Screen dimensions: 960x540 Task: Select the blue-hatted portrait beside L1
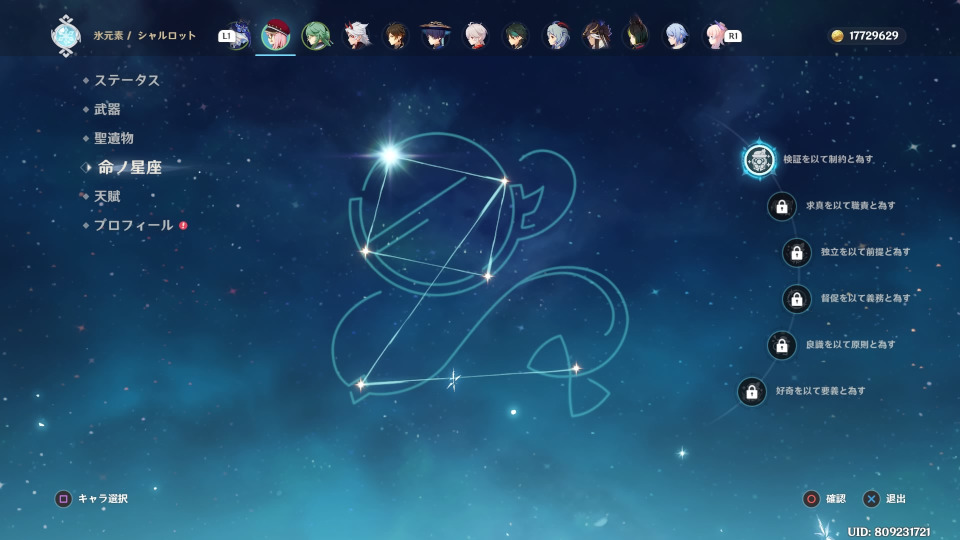(240, 36)
